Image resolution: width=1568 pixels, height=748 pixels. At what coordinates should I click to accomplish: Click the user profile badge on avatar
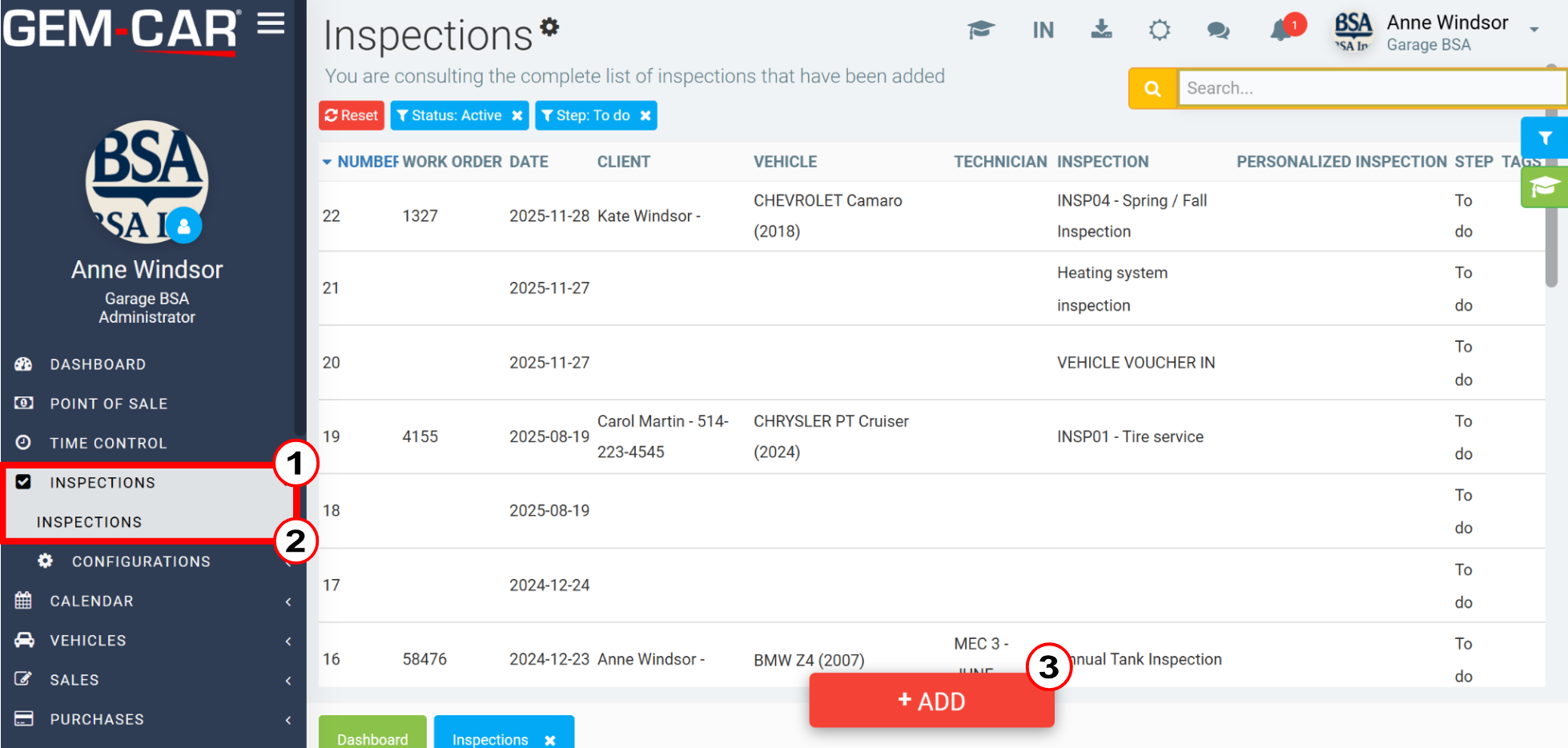coord(184,225)
